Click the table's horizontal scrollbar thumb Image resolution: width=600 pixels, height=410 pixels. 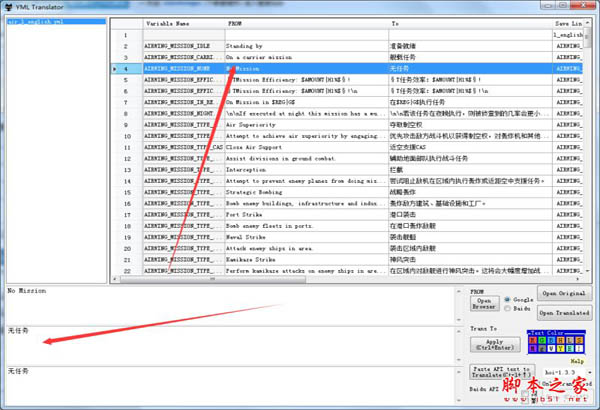tap(213, 279)
